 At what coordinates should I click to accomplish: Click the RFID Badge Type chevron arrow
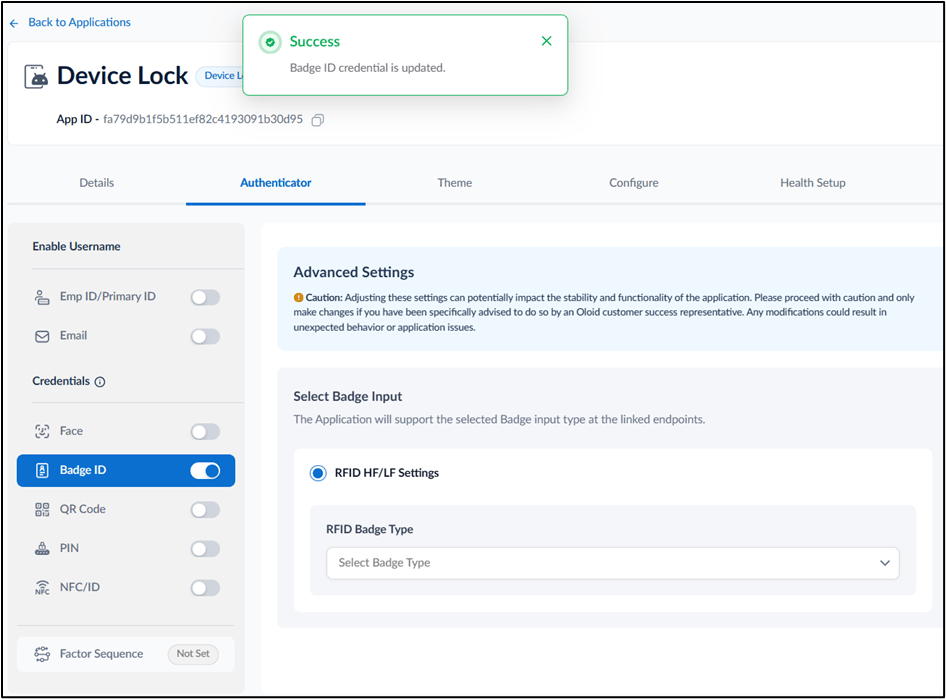[x=884, y=563]
